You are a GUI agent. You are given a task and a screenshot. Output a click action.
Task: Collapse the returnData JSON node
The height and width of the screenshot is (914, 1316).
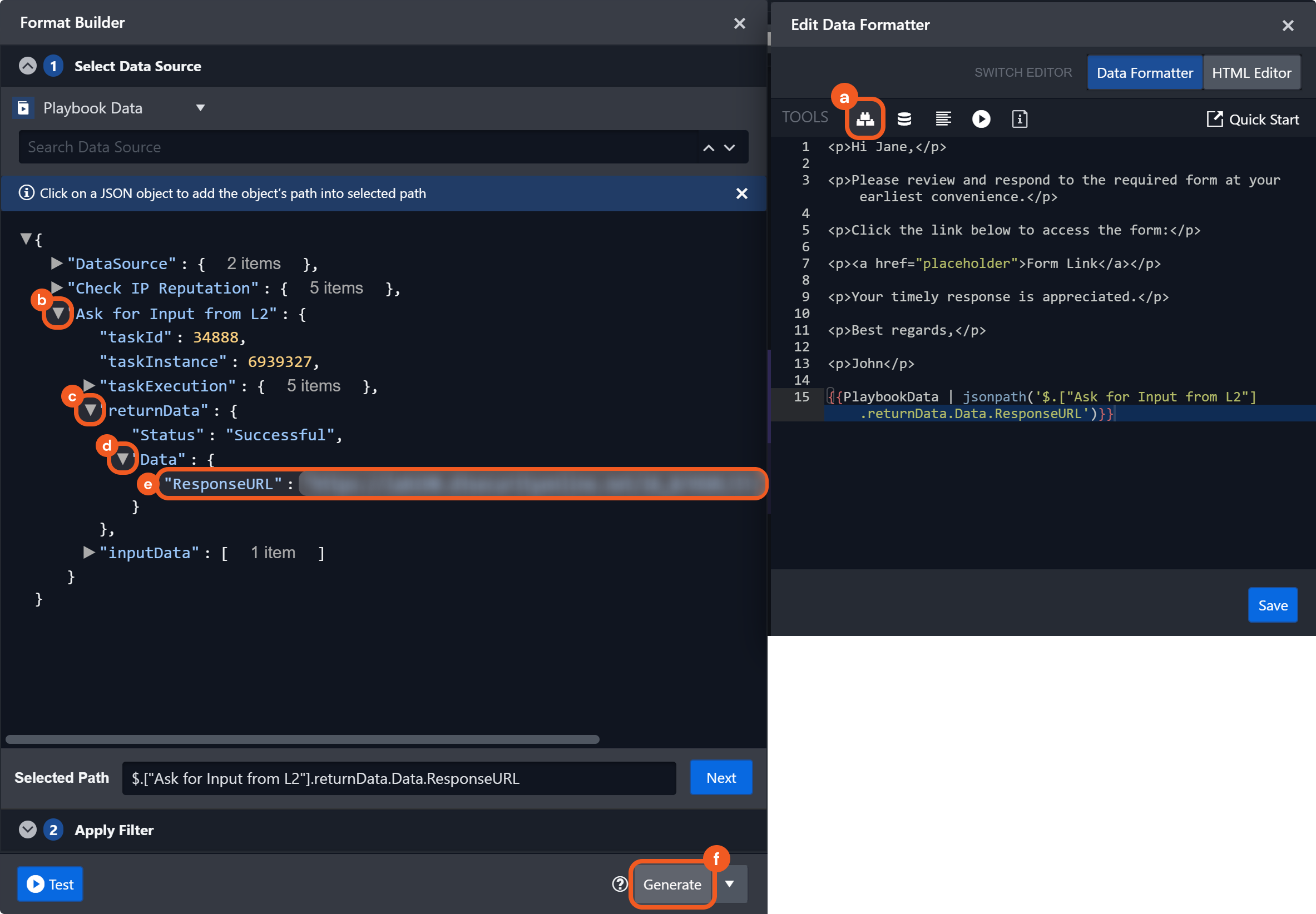click(x=90, y=410)
